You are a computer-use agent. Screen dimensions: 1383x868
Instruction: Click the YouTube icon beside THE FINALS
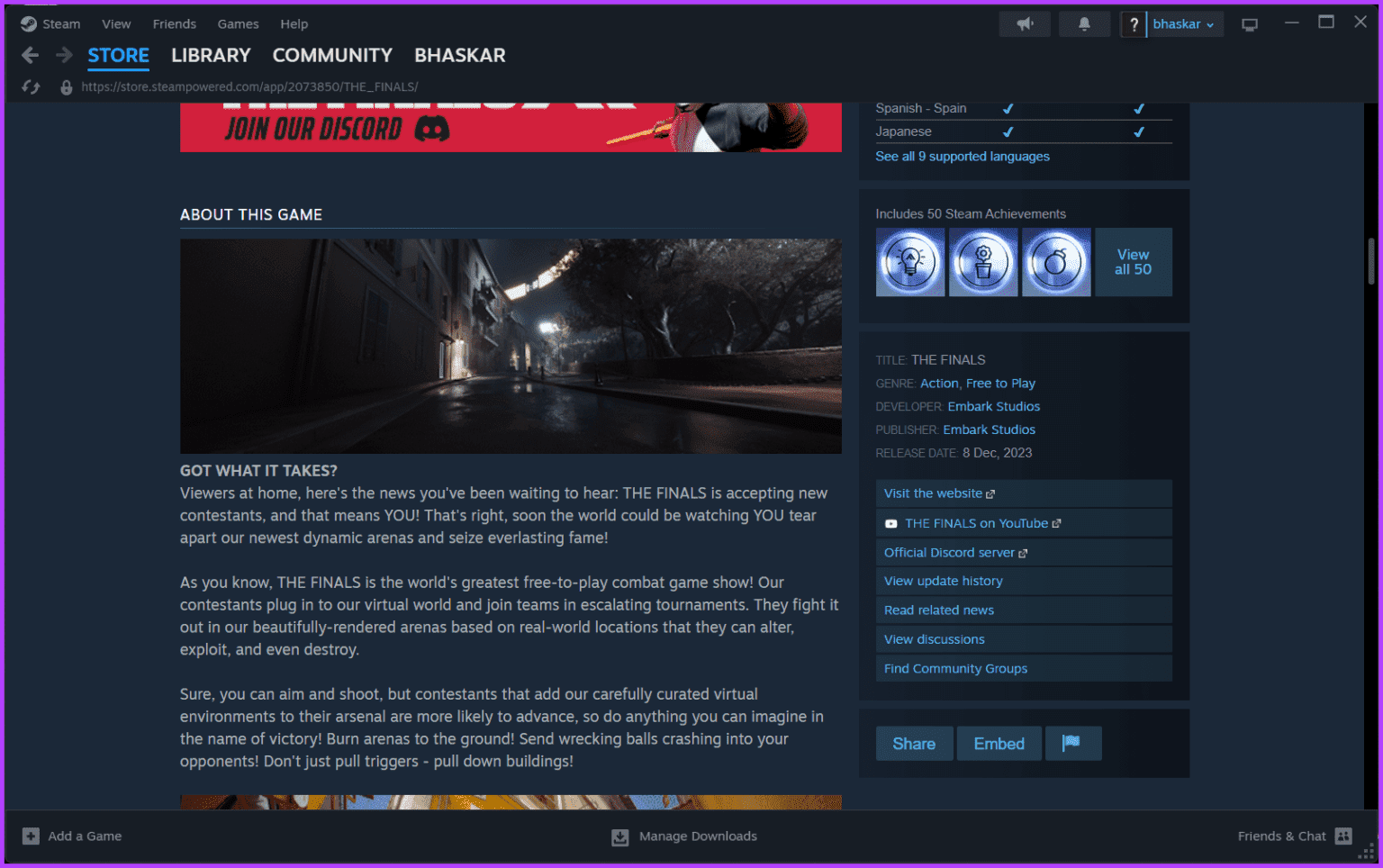(x=890, y=524)
